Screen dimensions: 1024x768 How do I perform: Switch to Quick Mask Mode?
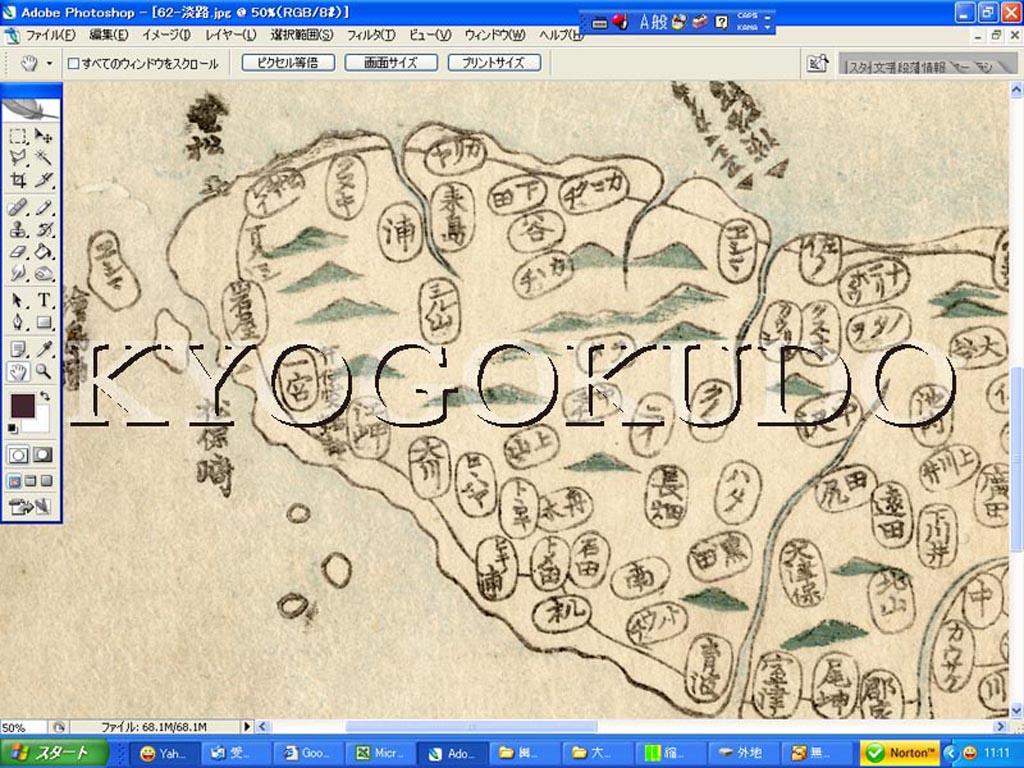(43, 455)
